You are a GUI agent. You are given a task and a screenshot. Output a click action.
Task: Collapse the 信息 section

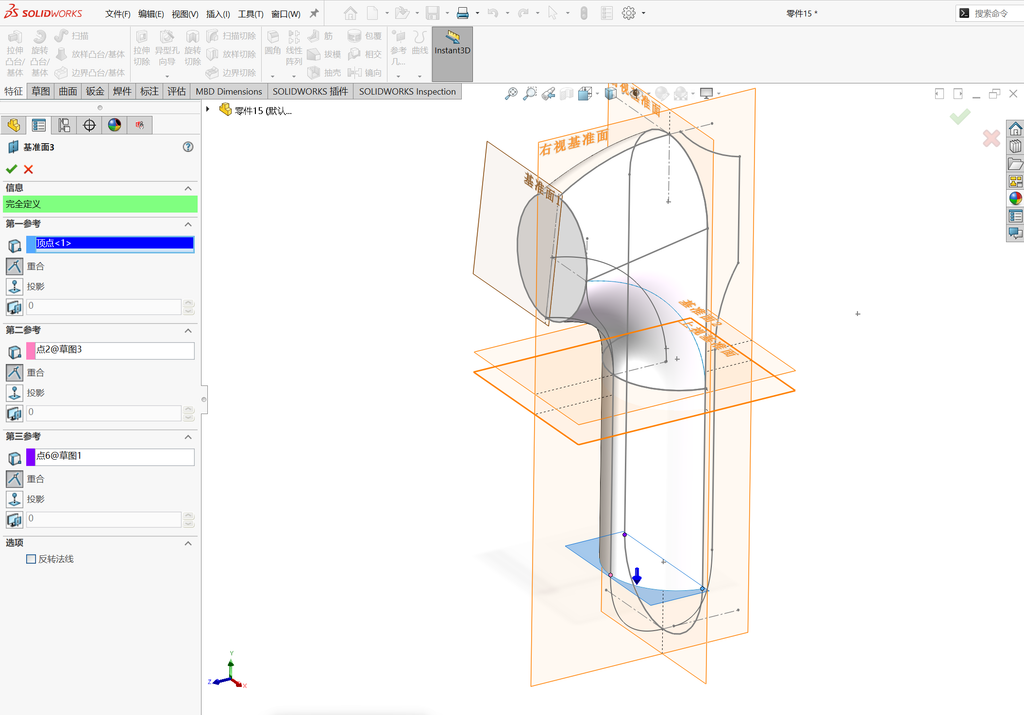(188, 188)
